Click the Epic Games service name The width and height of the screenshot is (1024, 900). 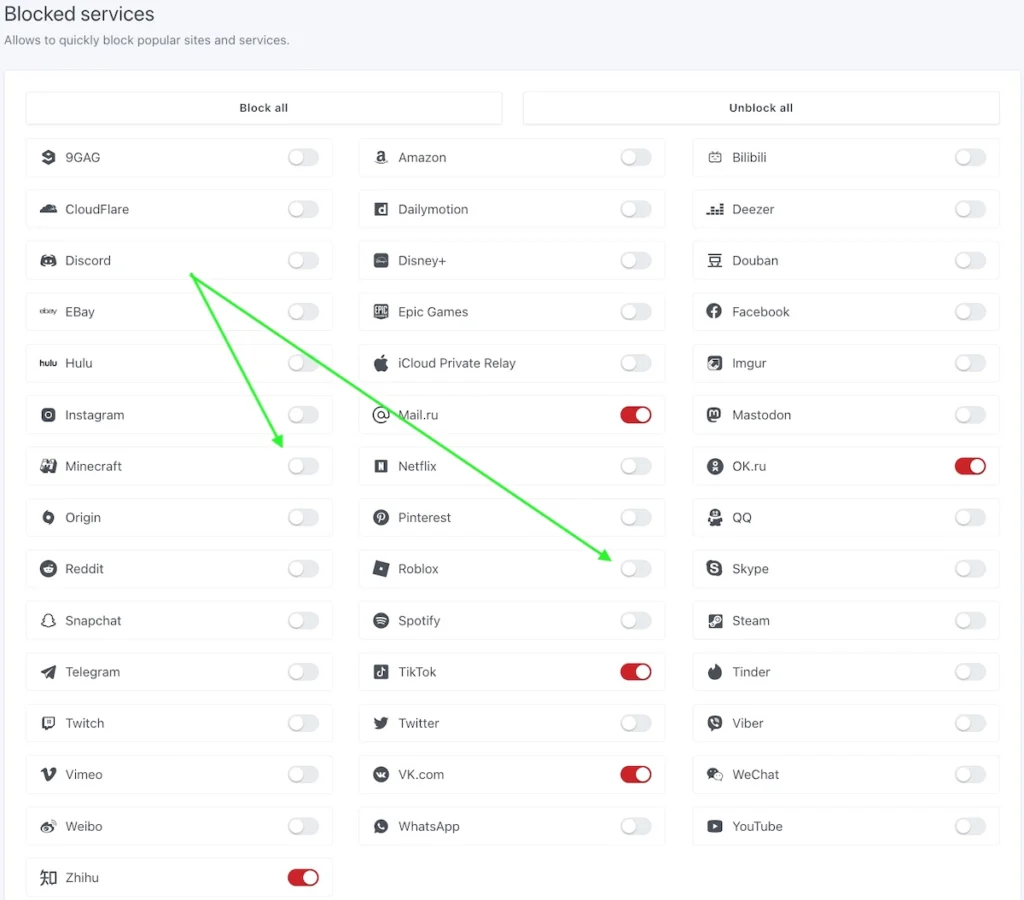click(433, 312)
